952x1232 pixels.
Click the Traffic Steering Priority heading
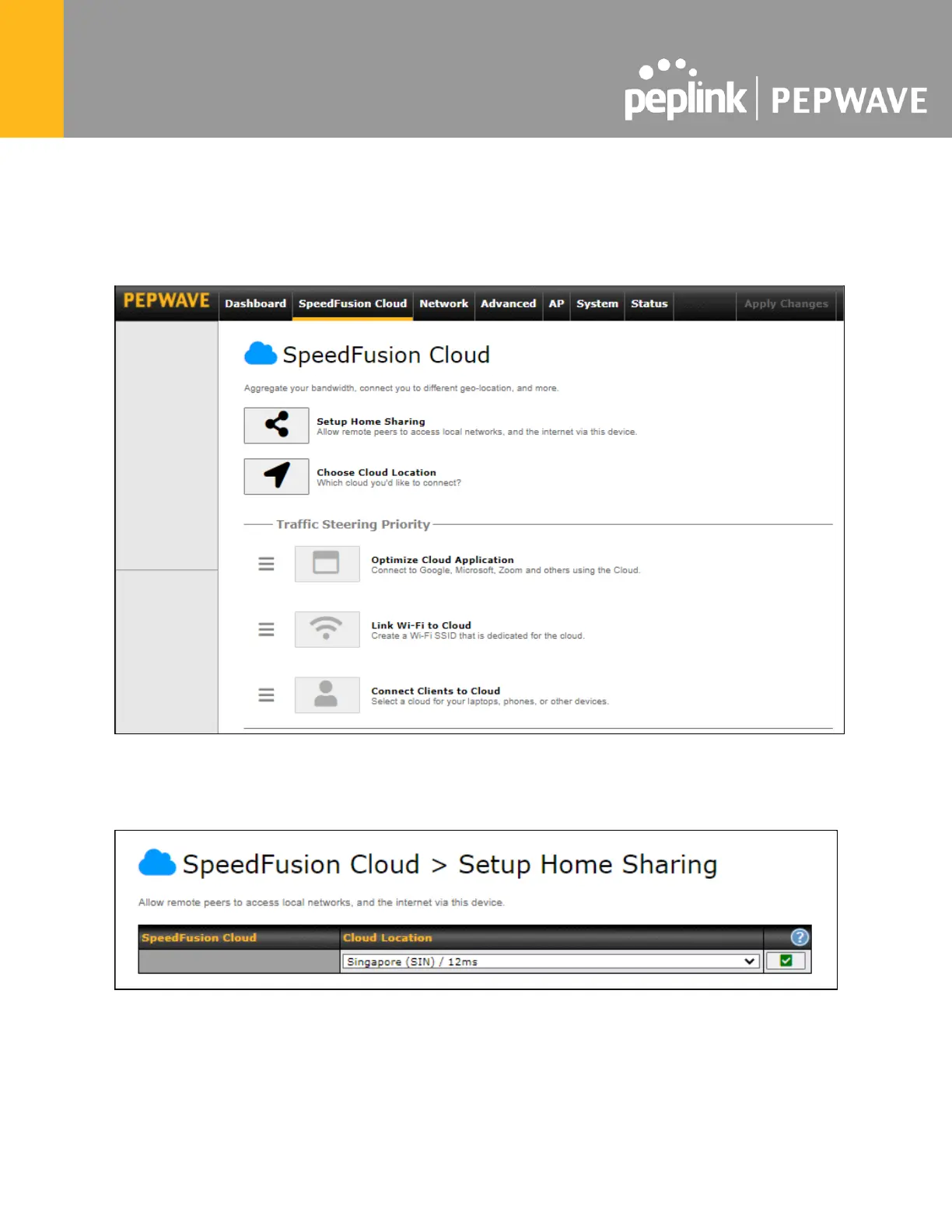[353, 524]
